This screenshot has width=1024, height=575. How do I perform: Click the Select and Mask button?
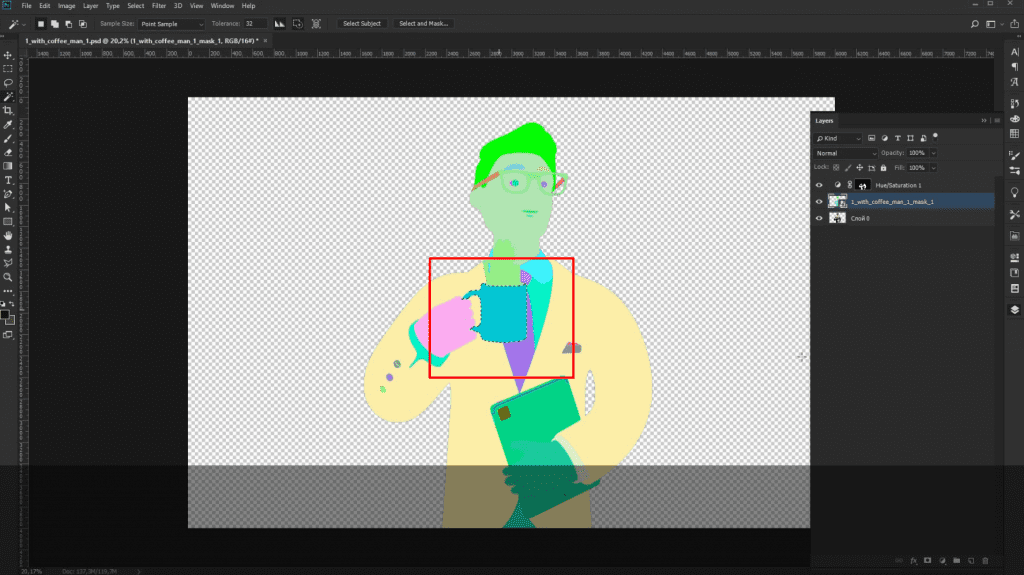pos(423,24)
